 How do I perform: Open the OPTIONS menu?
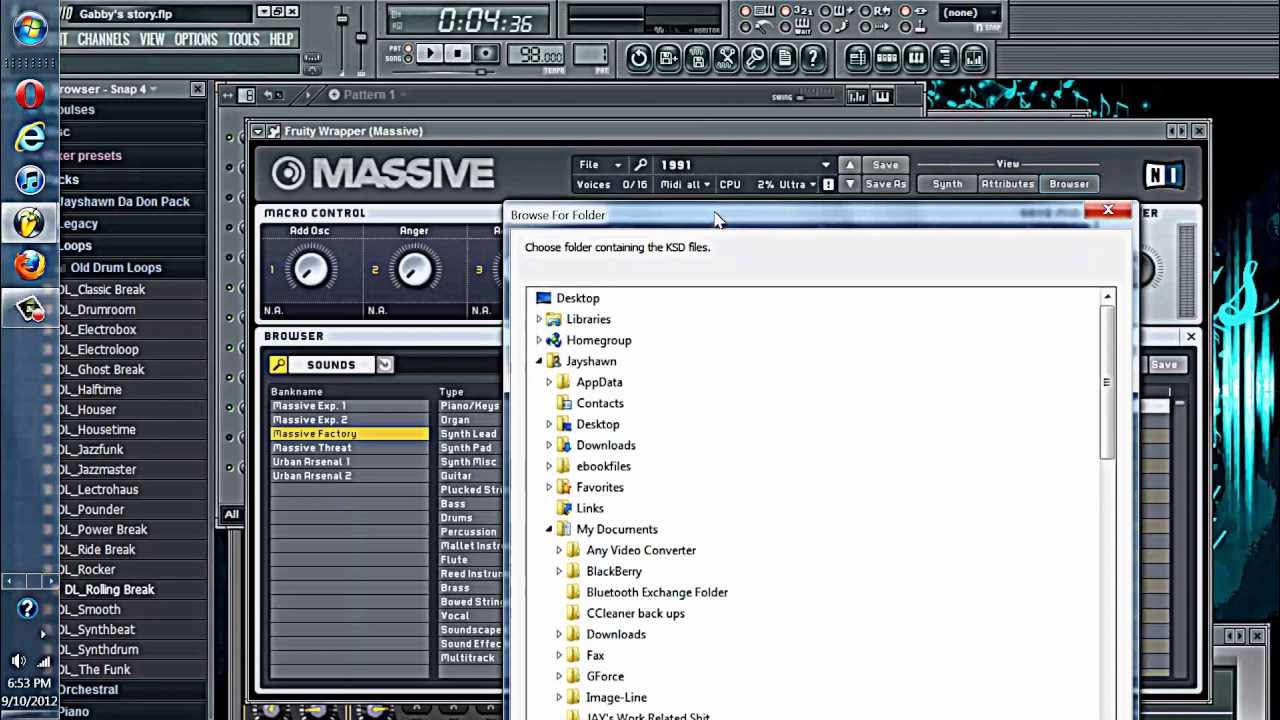pyautogui.click(x=196, y=39)
